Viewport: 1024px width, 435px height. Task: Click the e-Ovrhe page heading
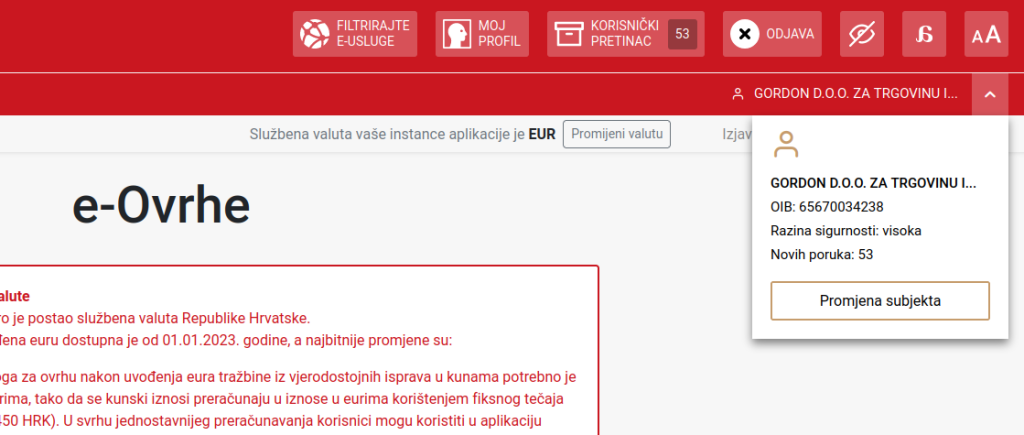(161, 206)
